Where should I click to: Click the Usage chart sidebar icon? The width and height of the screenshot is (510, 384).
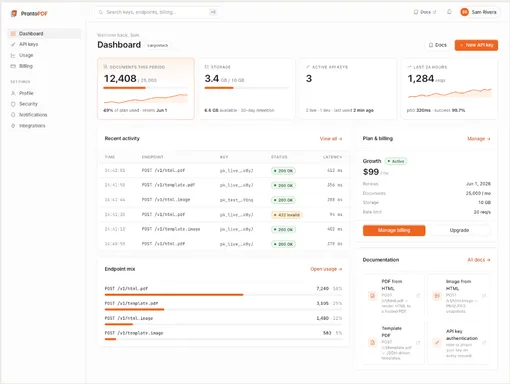click(x=13, y=55)
